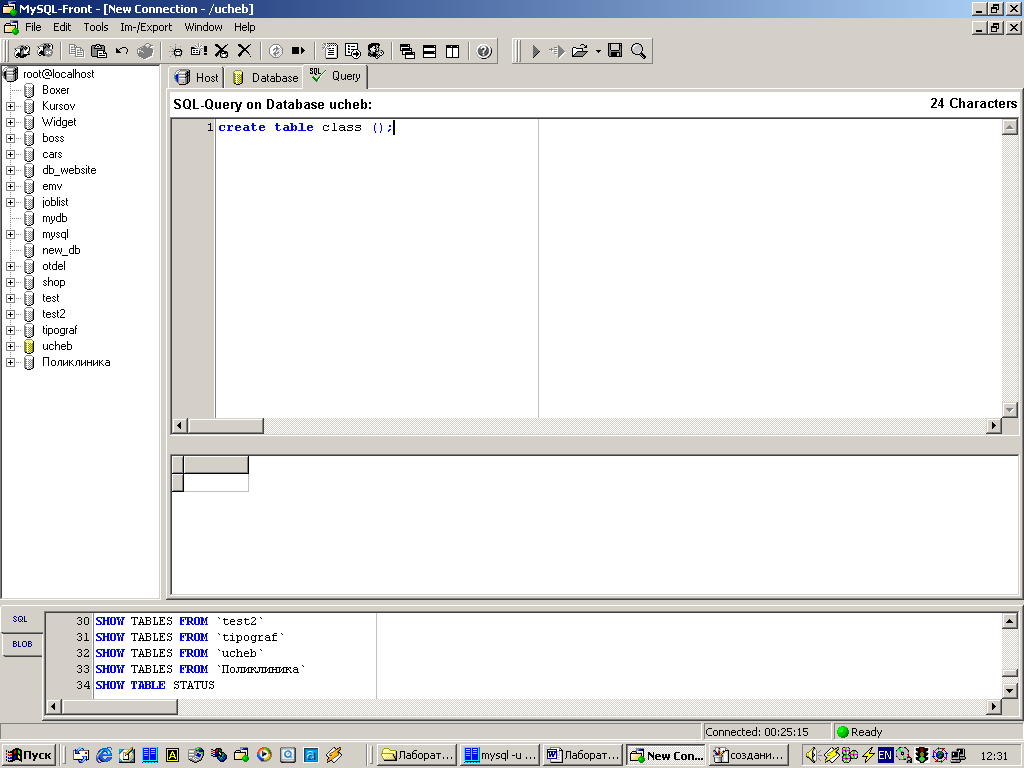Switch to the Database tab
The width and height of the screenshot is (1024, 768).
[265, 78]
